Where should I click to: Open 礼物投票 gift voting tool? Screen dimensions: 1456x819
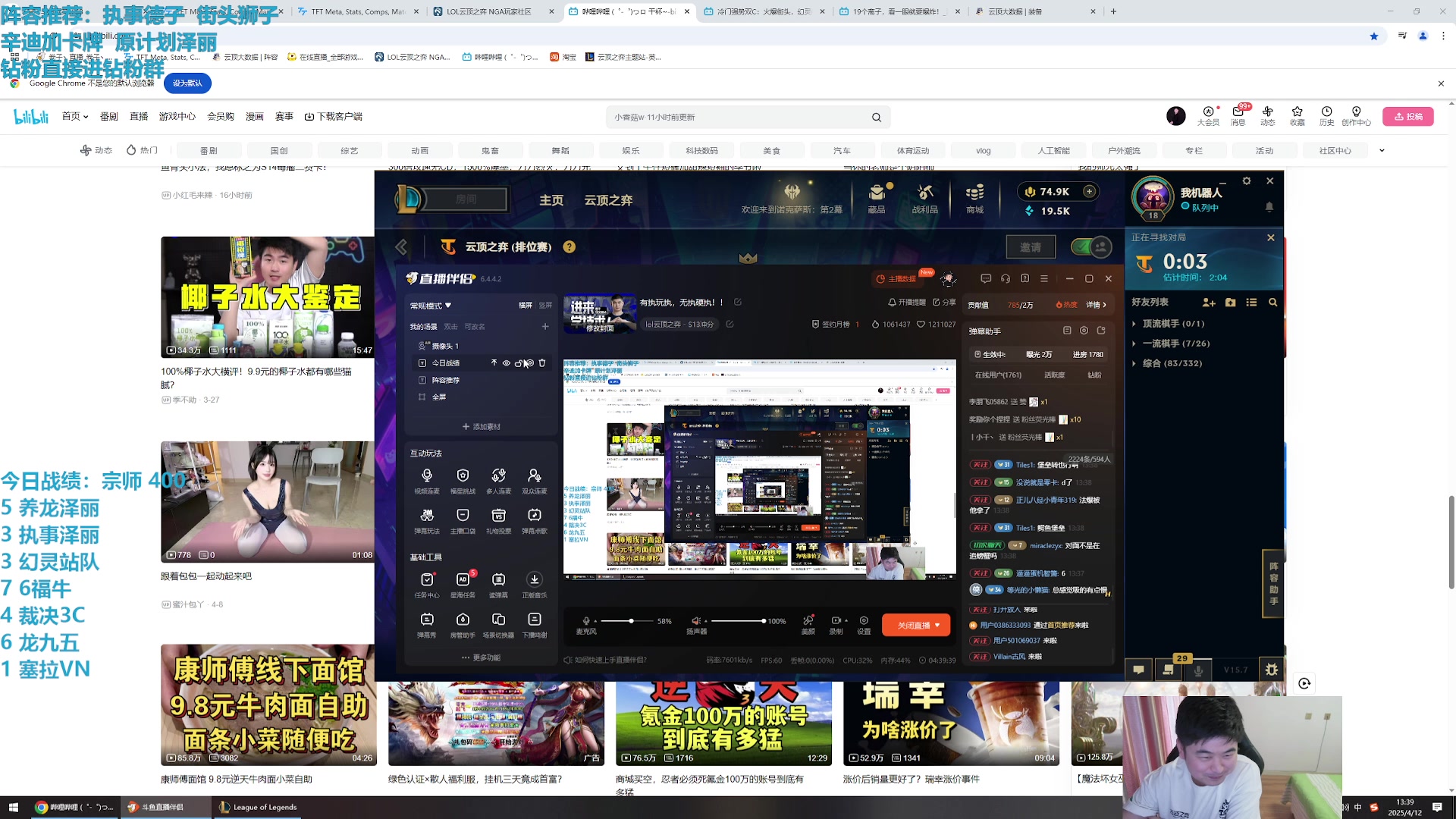498,521
